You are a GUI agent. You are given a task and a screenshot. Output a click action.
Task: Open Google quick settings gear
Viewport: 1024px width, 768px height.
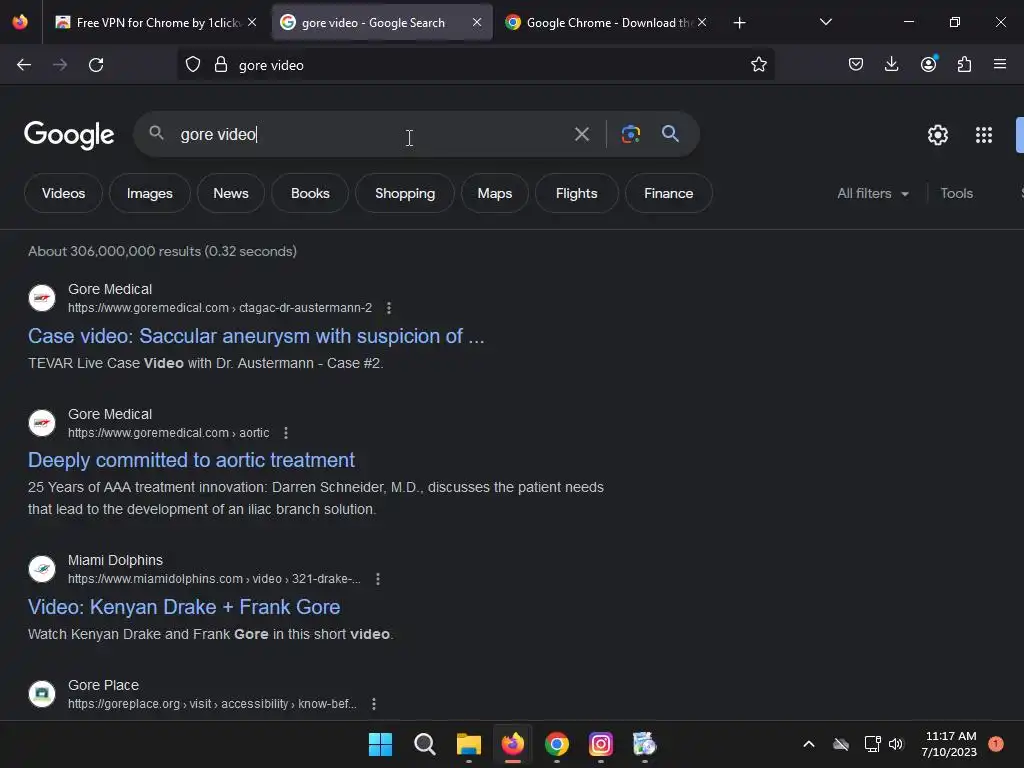click(938, 135)
